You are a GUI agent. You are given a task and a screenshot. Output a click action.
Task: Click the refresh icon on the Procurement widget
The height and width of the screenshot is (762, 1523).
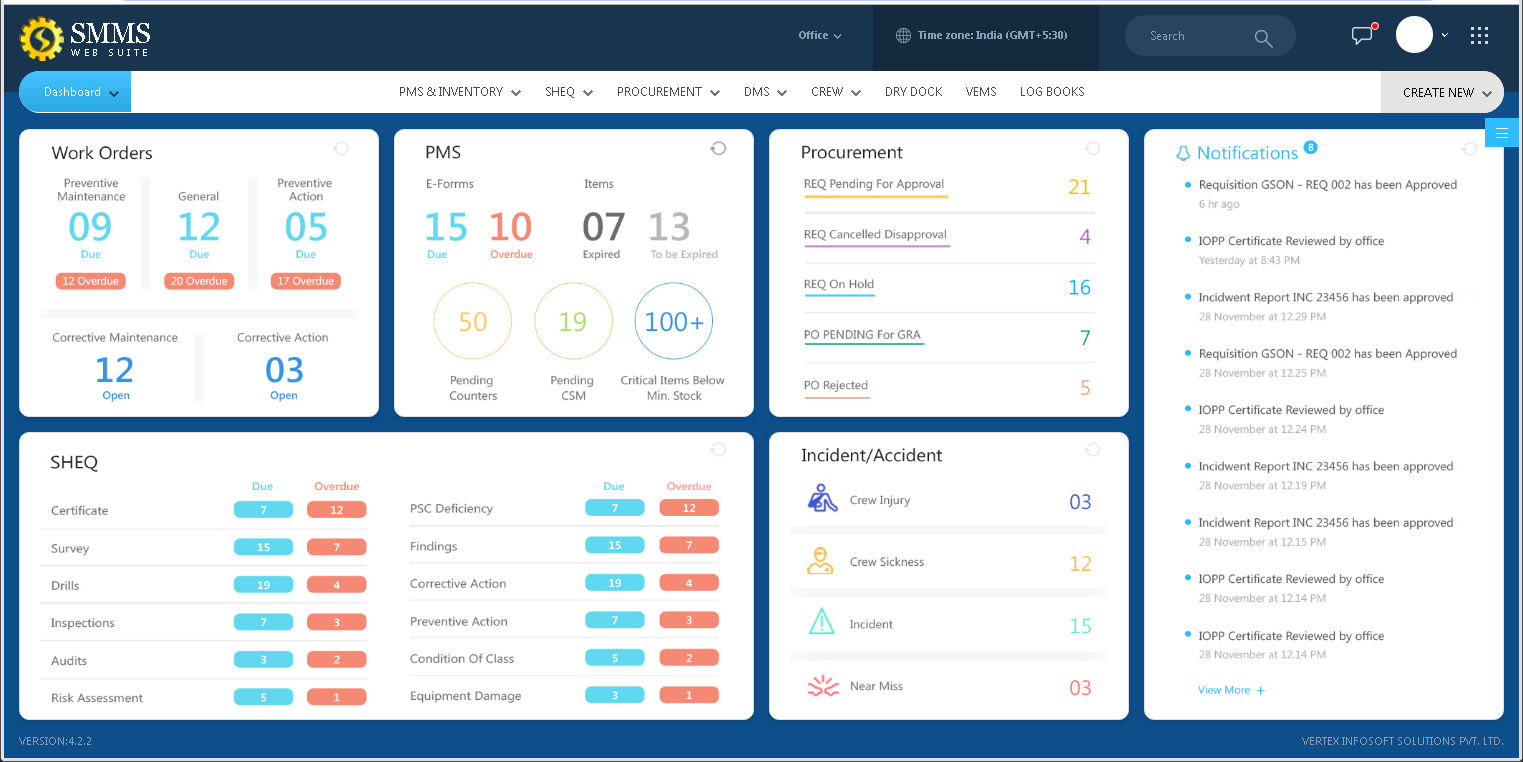pyautogui.click(x=1092, y=147)
